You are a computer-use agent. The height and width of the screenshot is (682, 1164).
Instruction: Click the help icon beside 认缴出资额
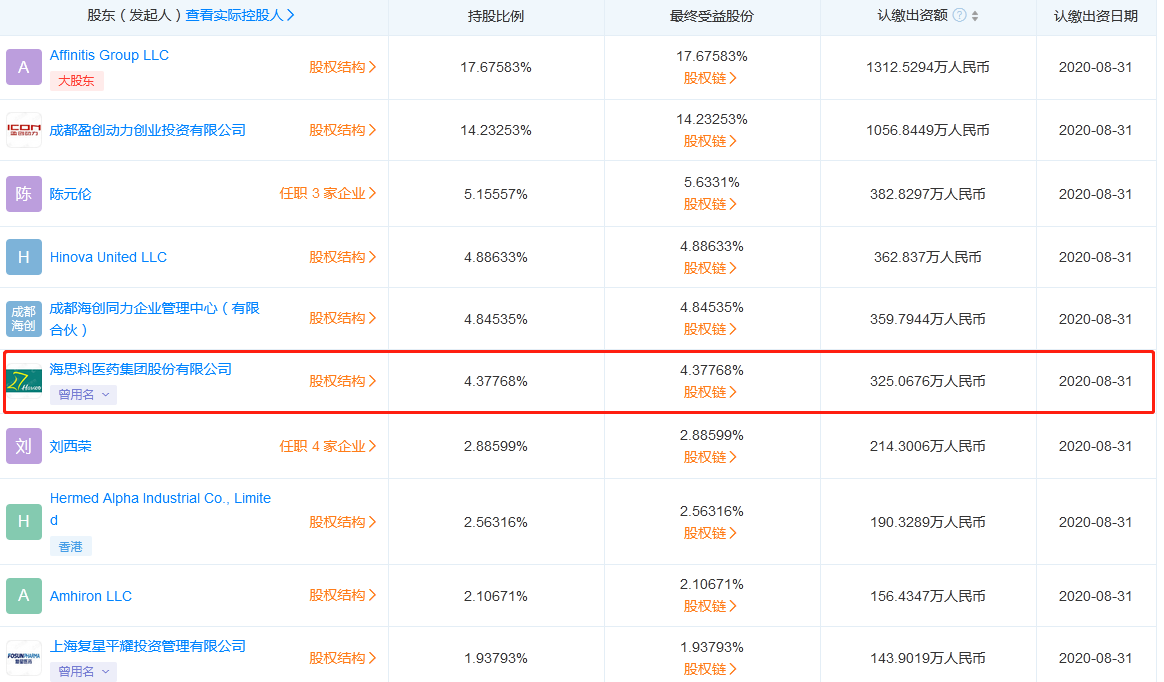959,16
